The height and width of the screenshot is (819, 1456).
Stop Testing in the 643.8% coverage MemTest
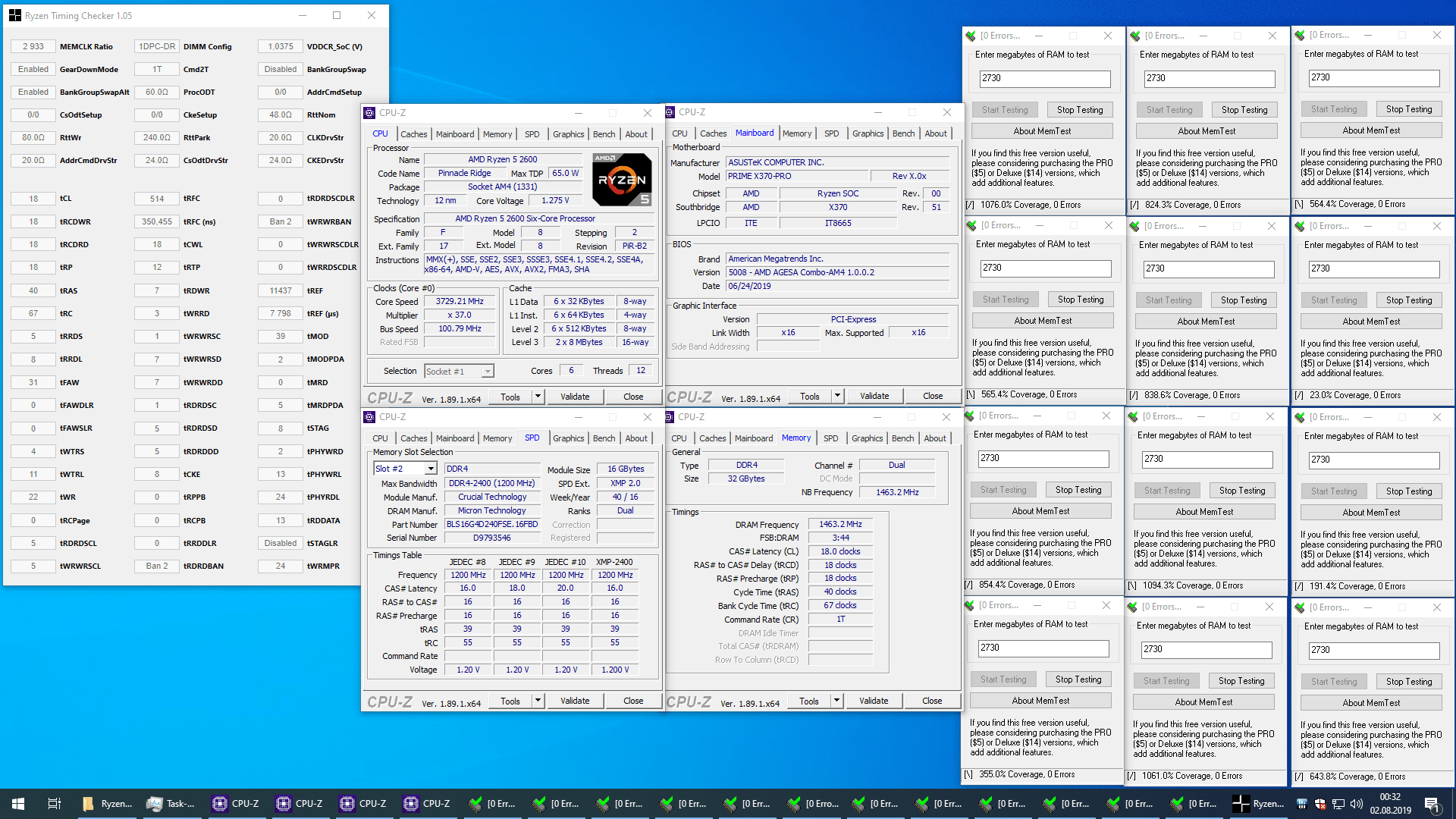(1409, 682)
